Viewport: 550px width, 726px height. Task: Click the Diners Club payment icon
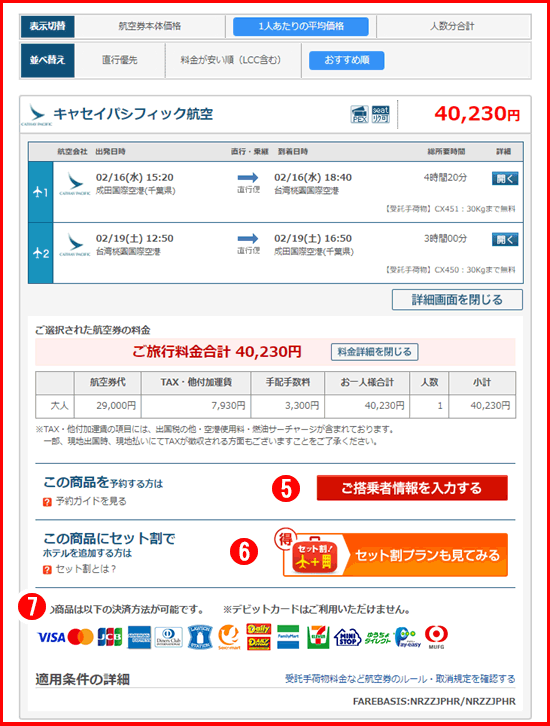[169, 637]
